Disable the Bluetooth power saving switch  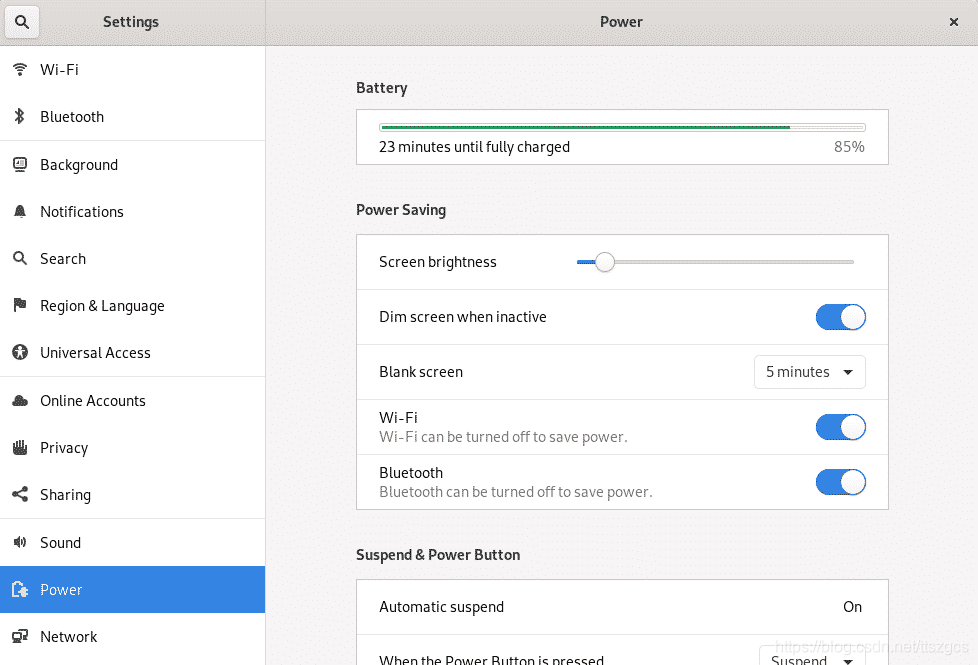840,482
